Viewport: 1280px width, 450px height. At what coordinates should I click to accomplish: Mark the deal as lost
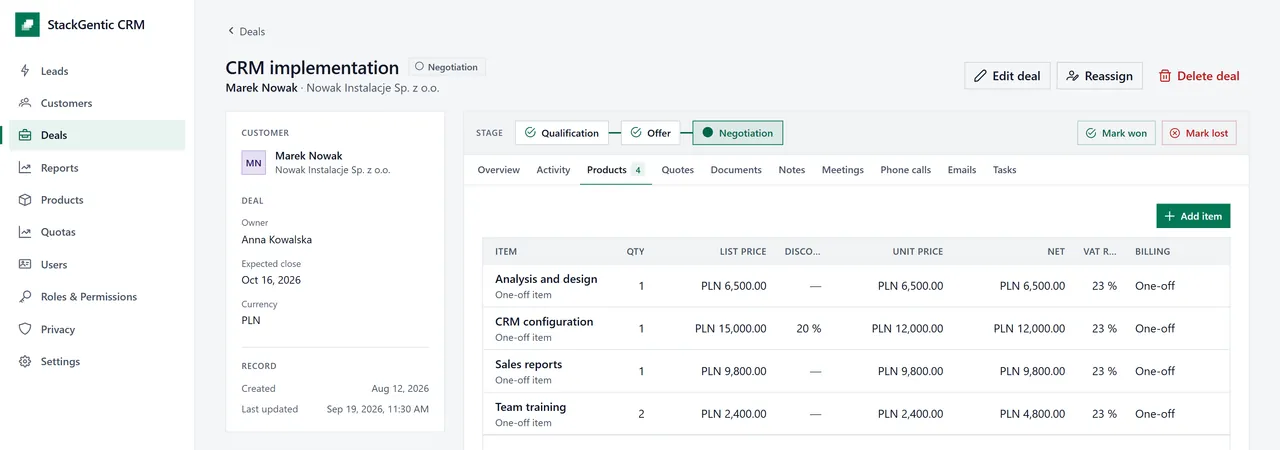coord(1199,133)
